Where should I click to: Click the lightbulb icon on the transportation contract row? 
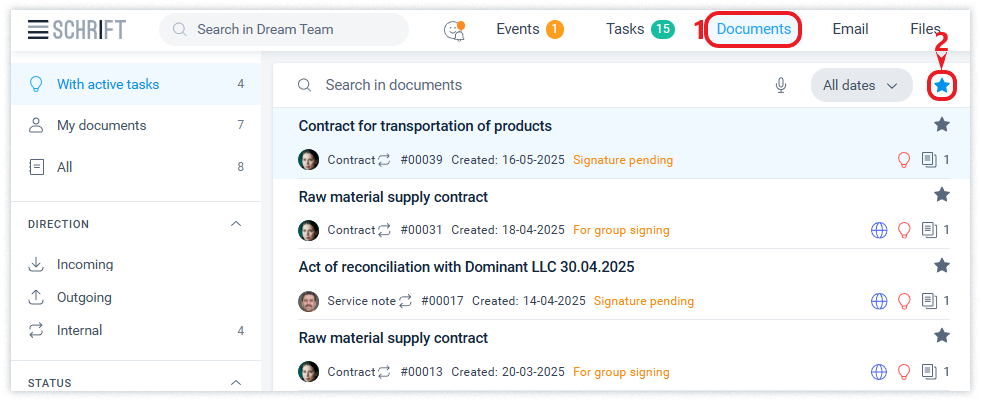(904, 160)
